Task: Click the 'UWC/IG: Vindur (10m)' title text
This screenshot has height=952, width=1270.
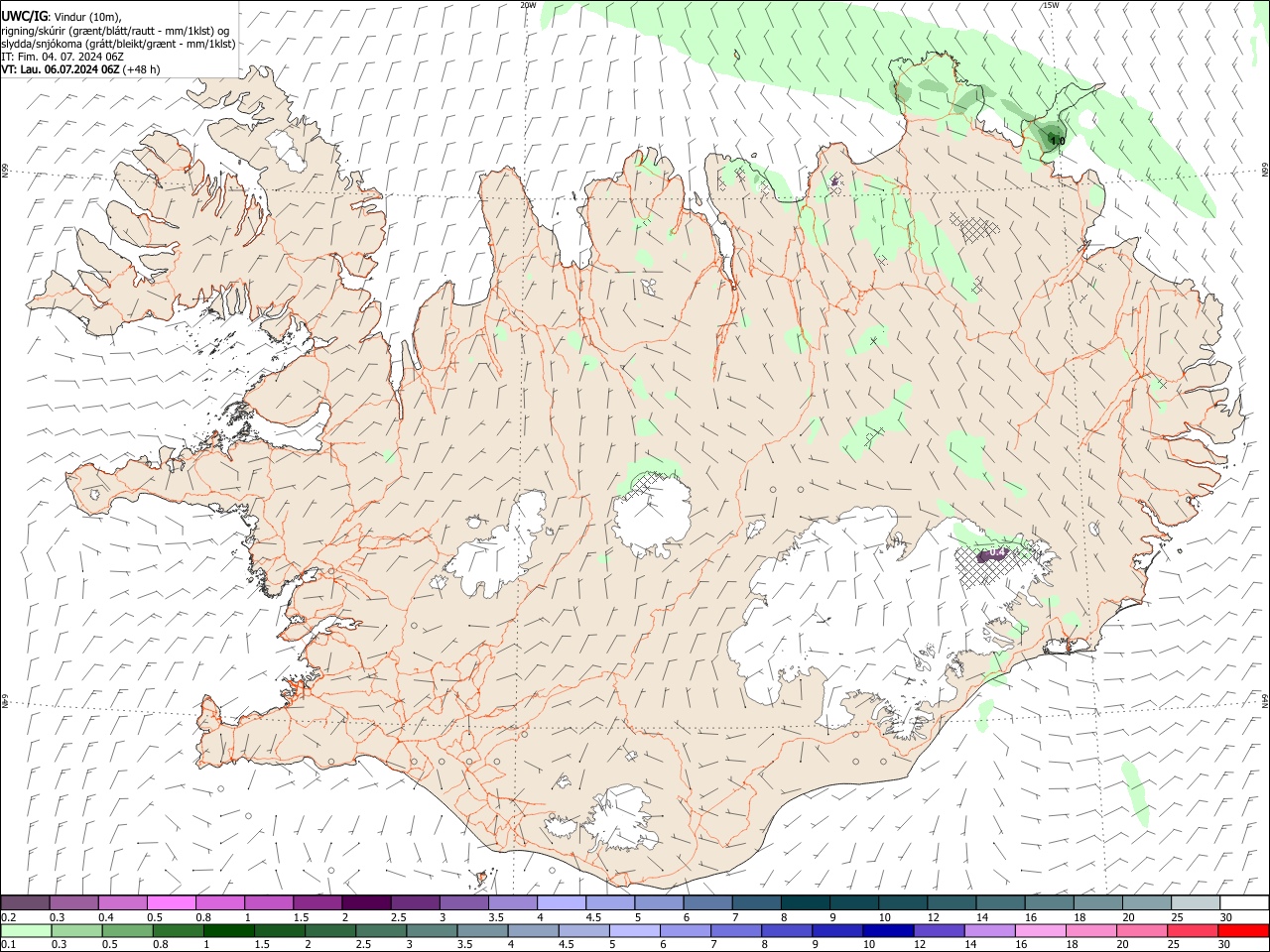Action: point(62,16)
